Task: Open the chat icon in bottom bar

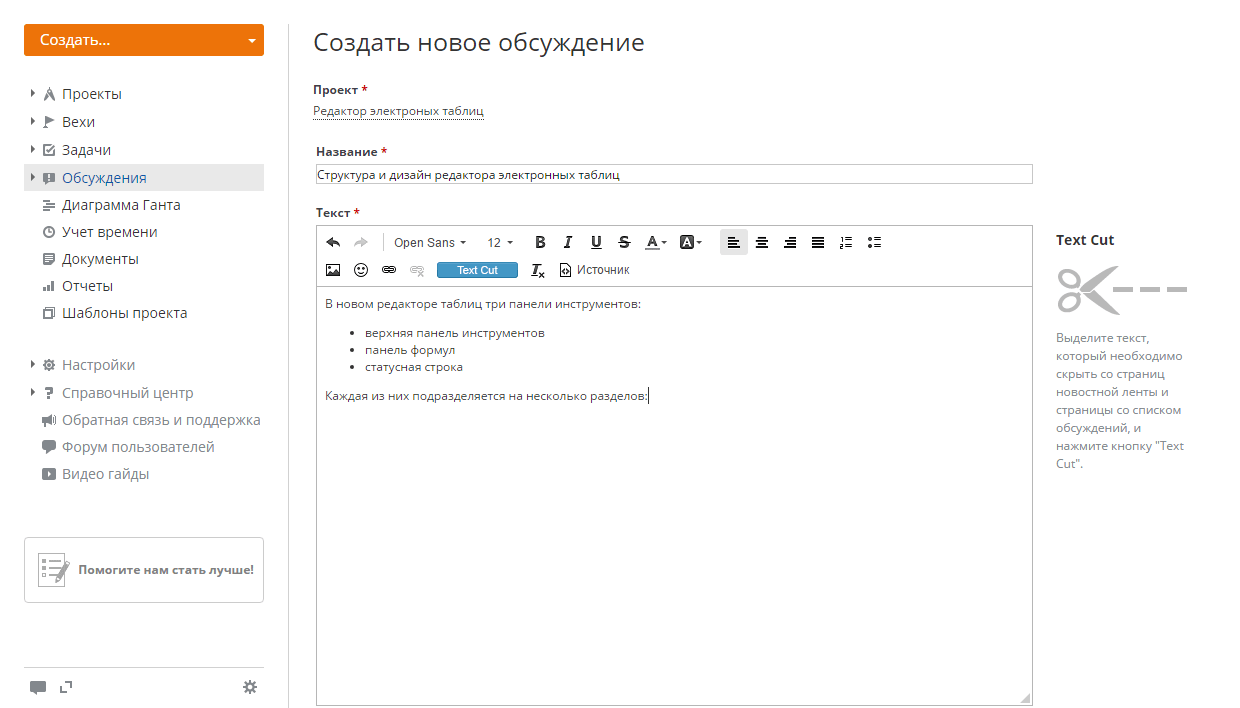Action: 38,687
